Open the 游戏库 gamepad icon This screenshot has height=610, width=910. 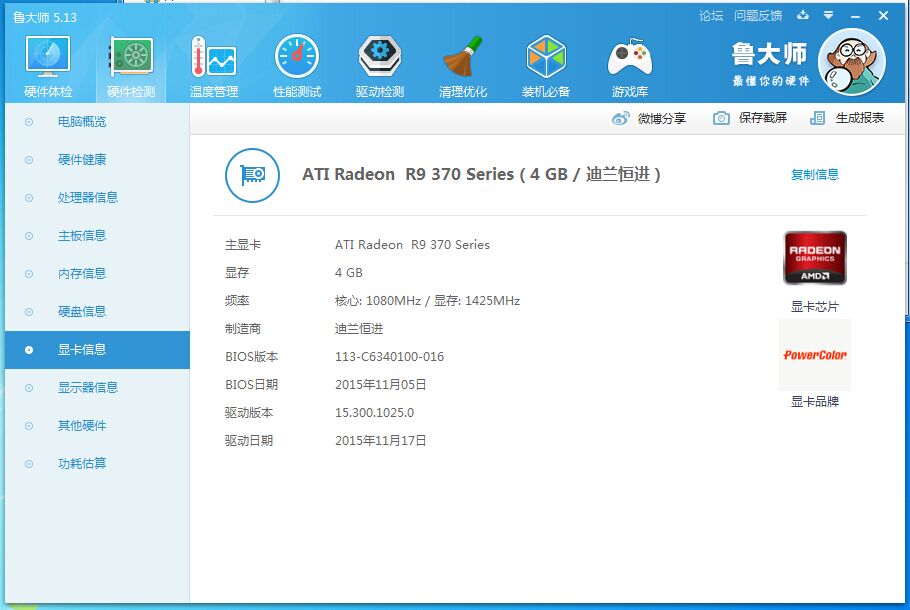(630, 57)
